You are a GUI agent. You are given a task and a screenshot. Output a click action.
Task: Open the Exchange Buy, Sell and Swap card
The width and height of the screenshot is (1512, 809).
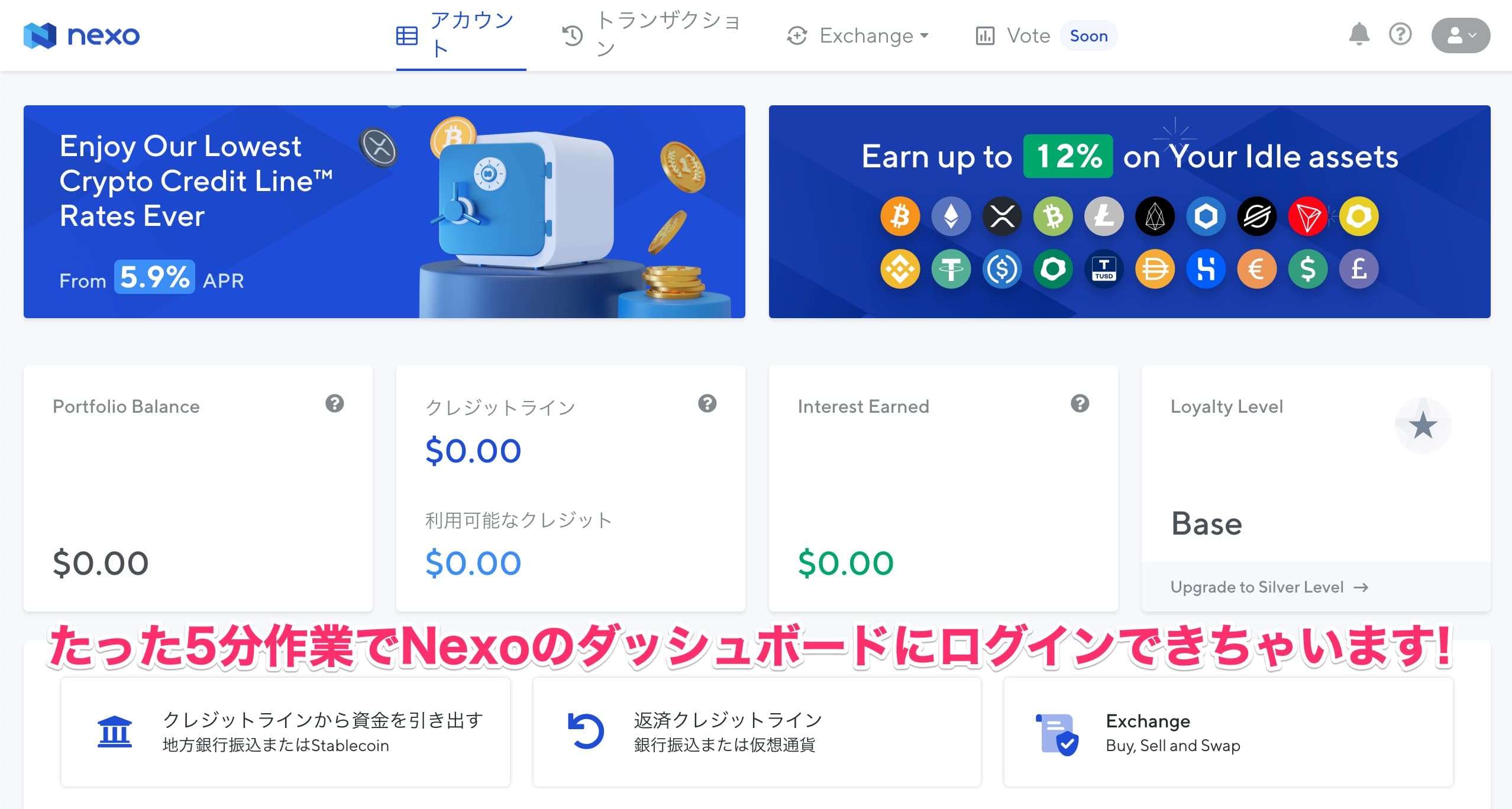pos(1228,732)
